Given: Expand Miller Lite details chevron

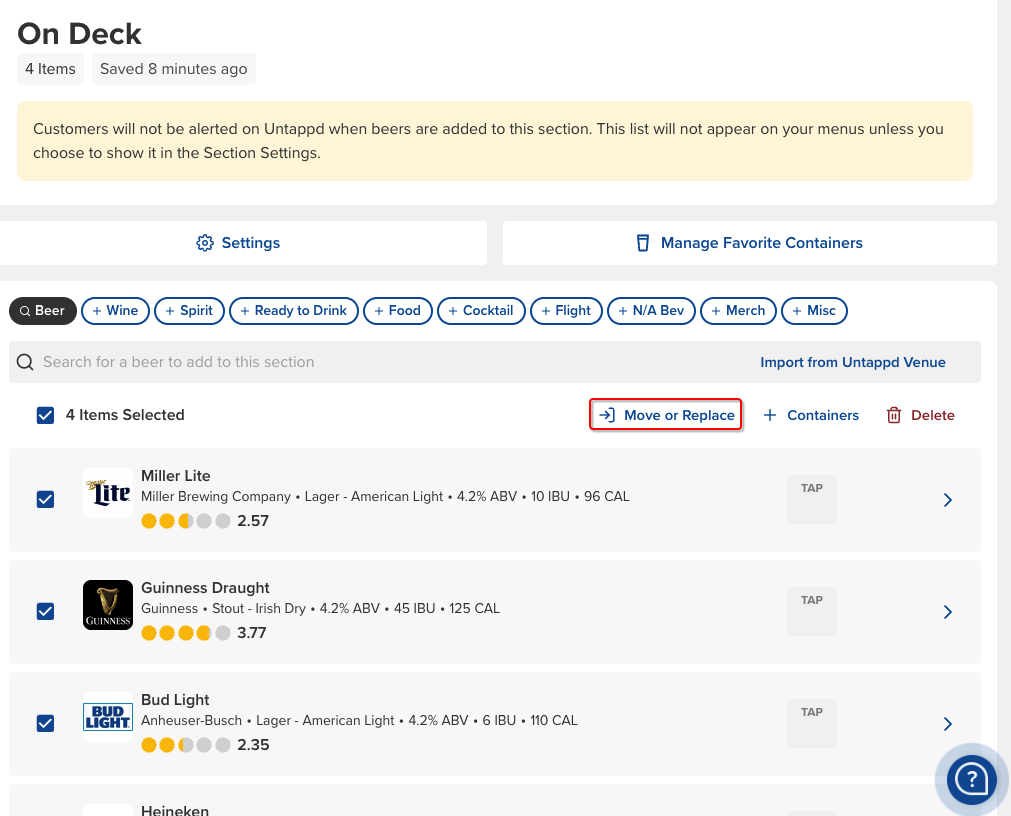Looking at the screenshot, I should (948, 500).
